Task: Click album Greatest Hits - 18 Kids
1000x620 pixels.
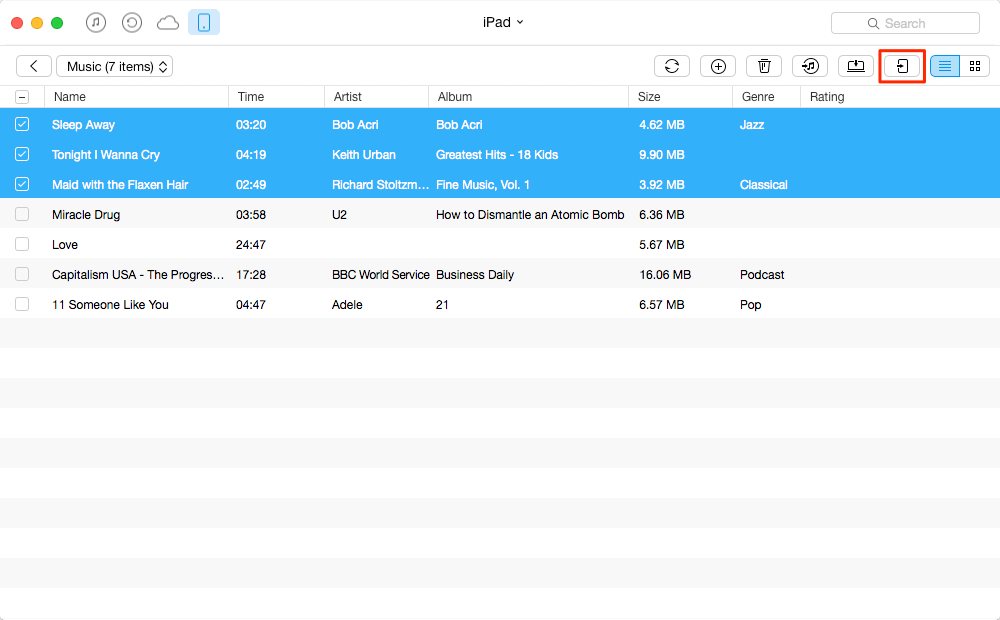Action: coord(497,155)
